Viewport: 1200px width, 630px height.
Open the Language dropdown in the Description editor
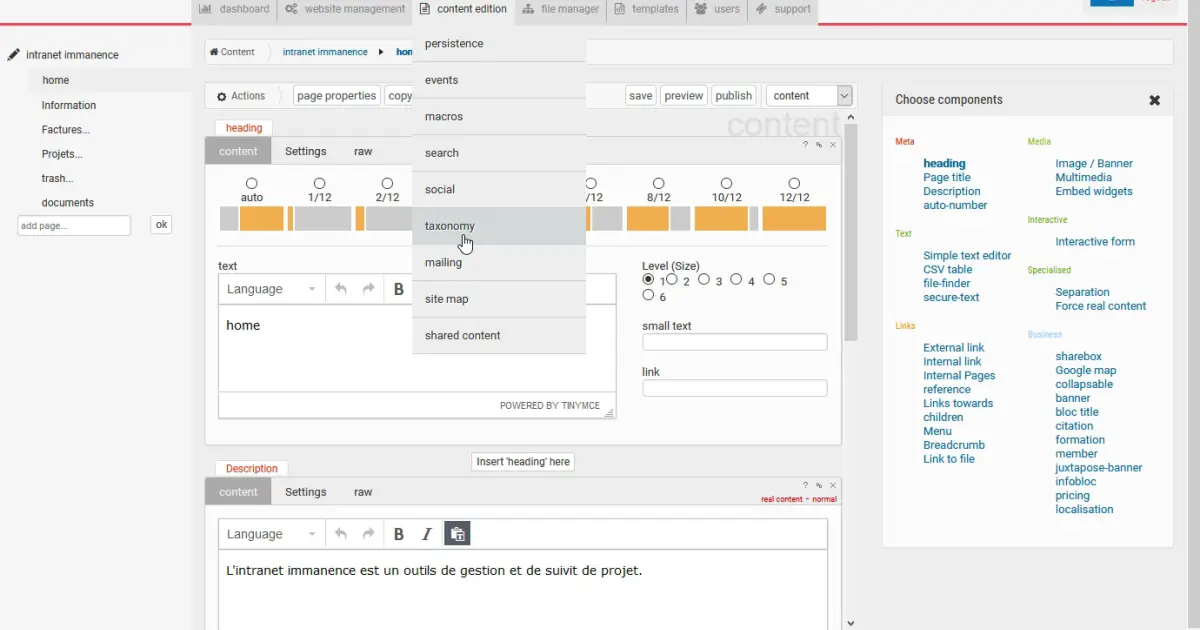click(x=270, y=533)
